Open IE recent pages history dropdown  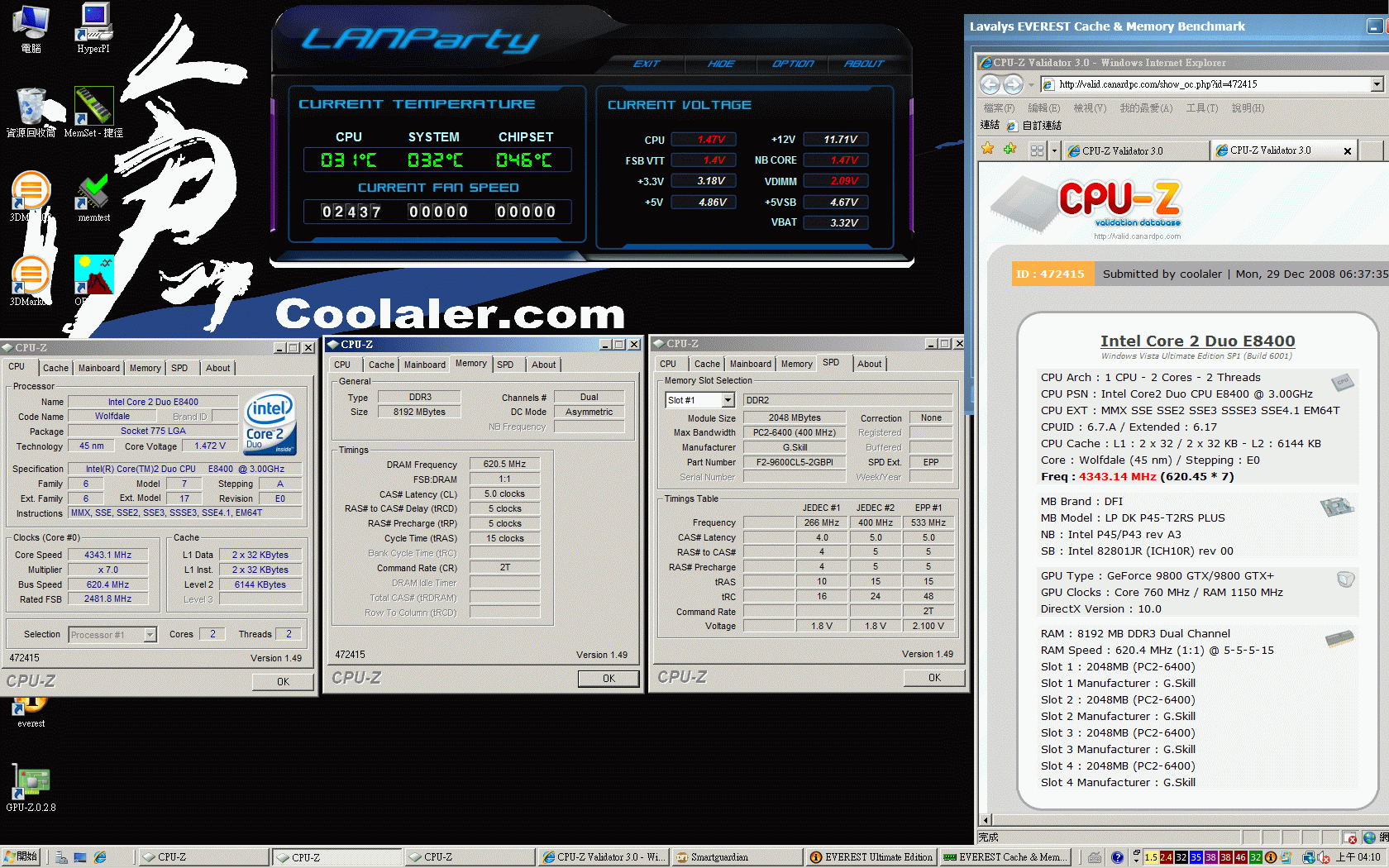[x=1031, y=84]
